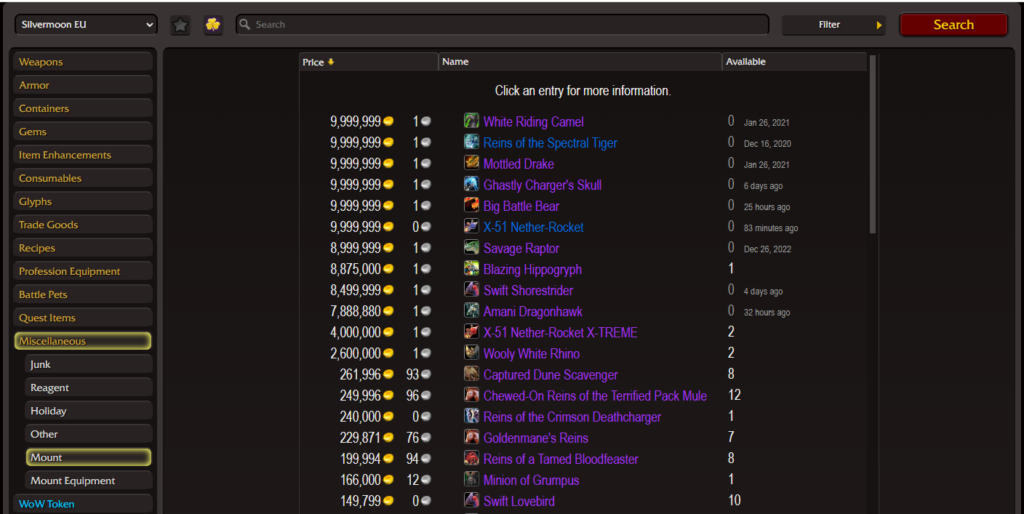Click the price sort arrow icon
This screenshot has width=1024, height=514.
click(331, 62)
